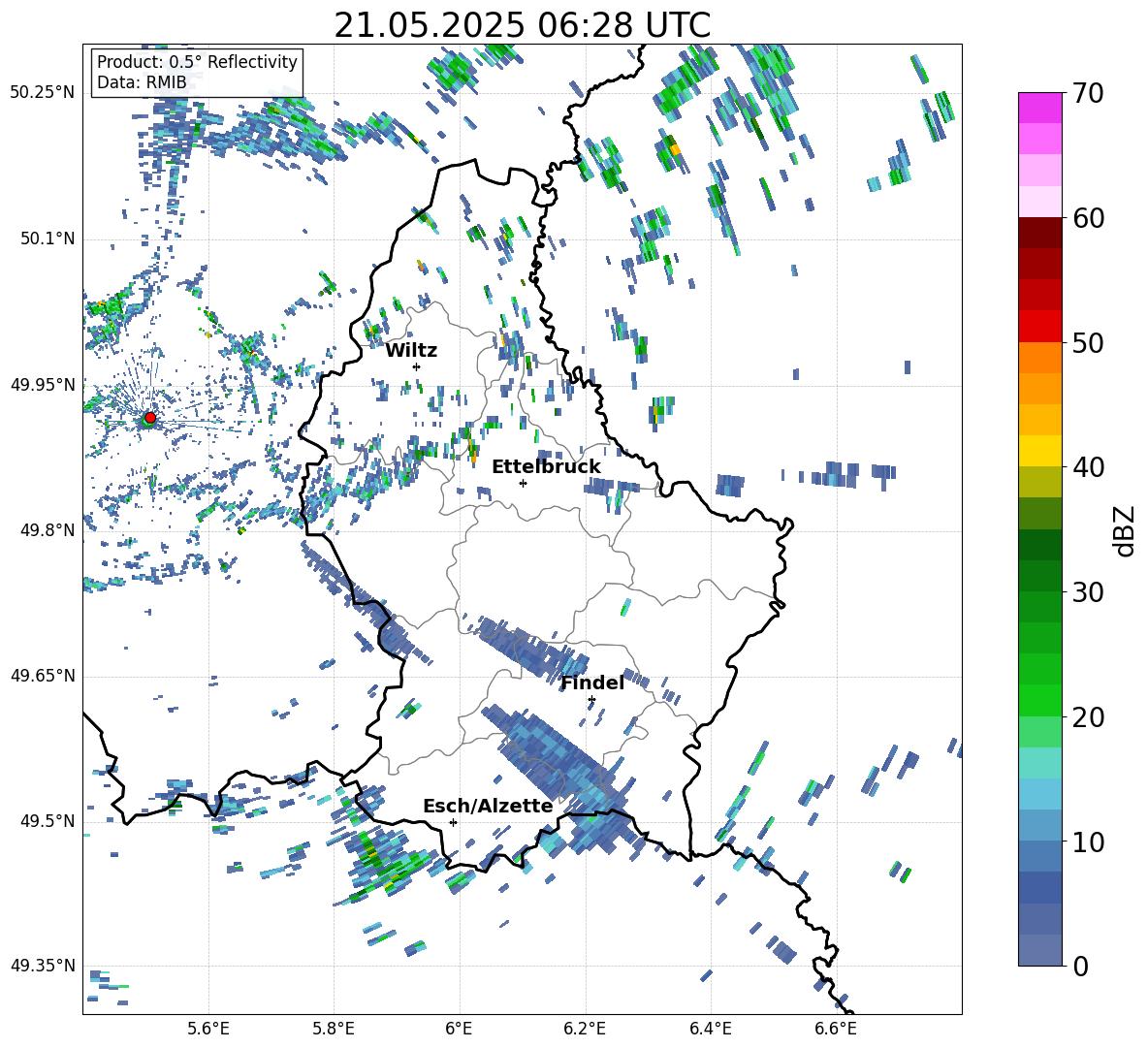Click the colorbar tick value 50
The width and height of the screenshot is (1148, 1048).
(1087, 343)
